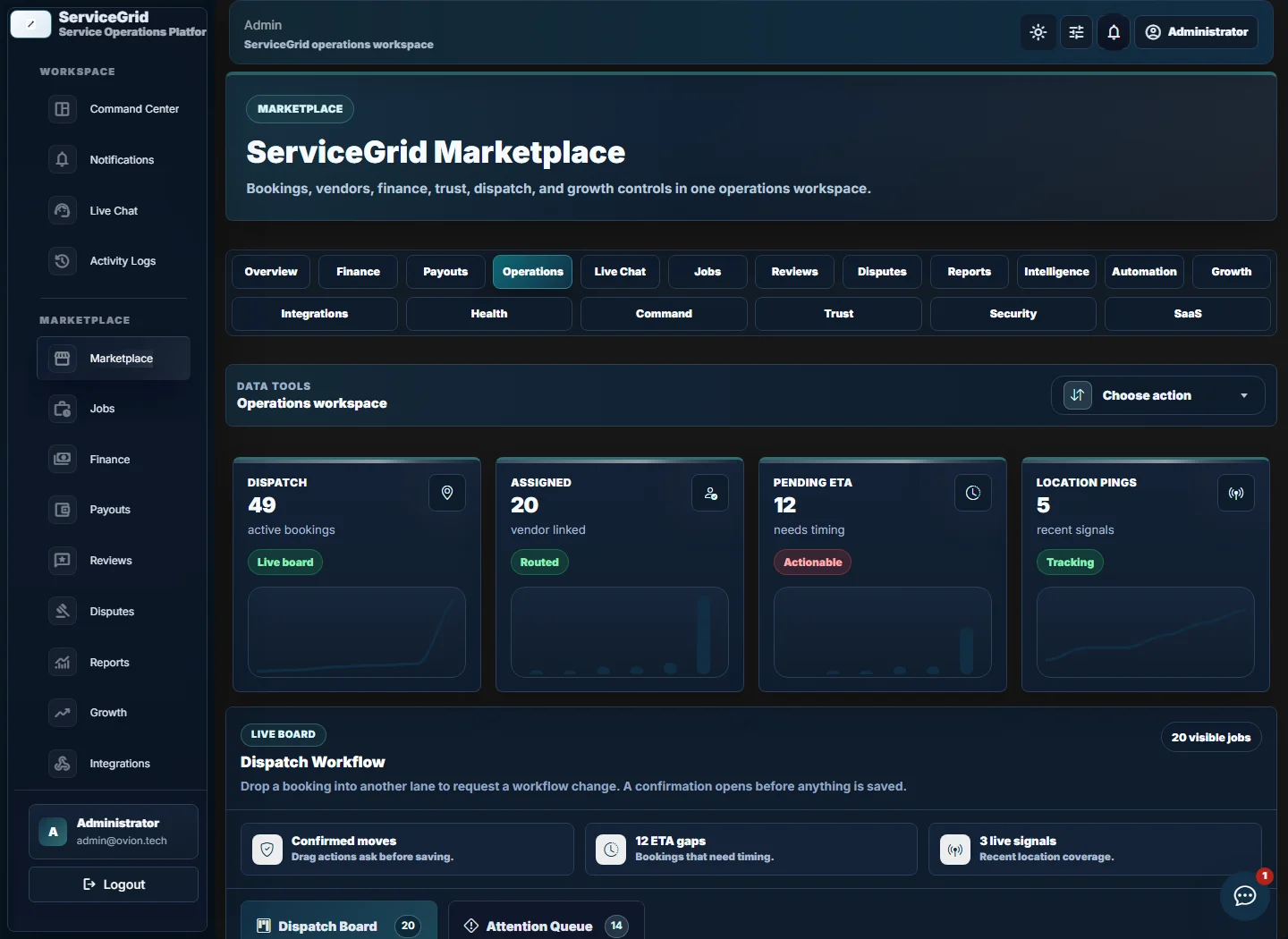Switch to the Finance tab
This screenshot has height=939, width=1288.
point(359,272)
